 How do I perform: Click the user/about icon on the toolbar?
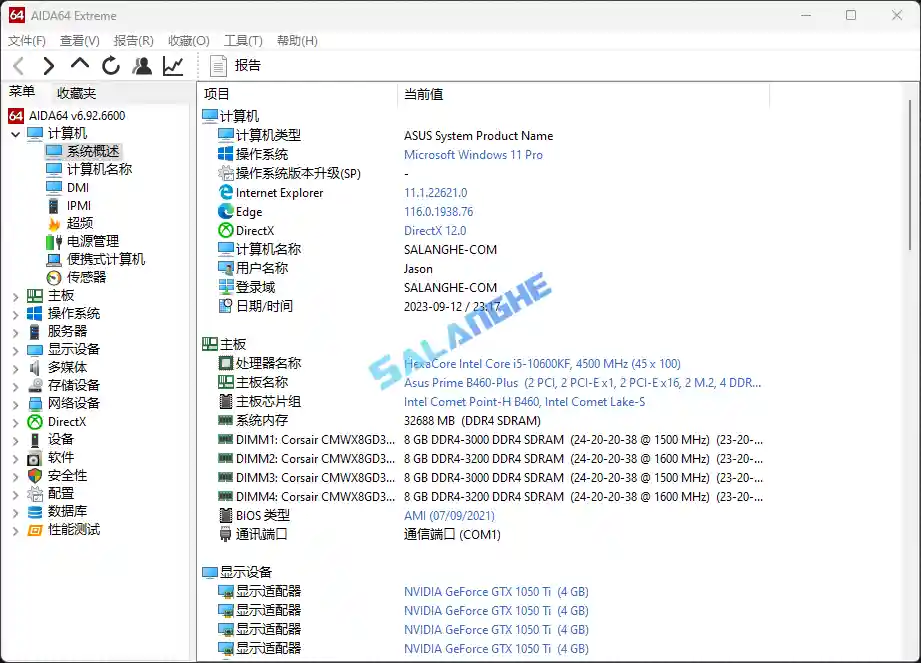coord(141,65)
